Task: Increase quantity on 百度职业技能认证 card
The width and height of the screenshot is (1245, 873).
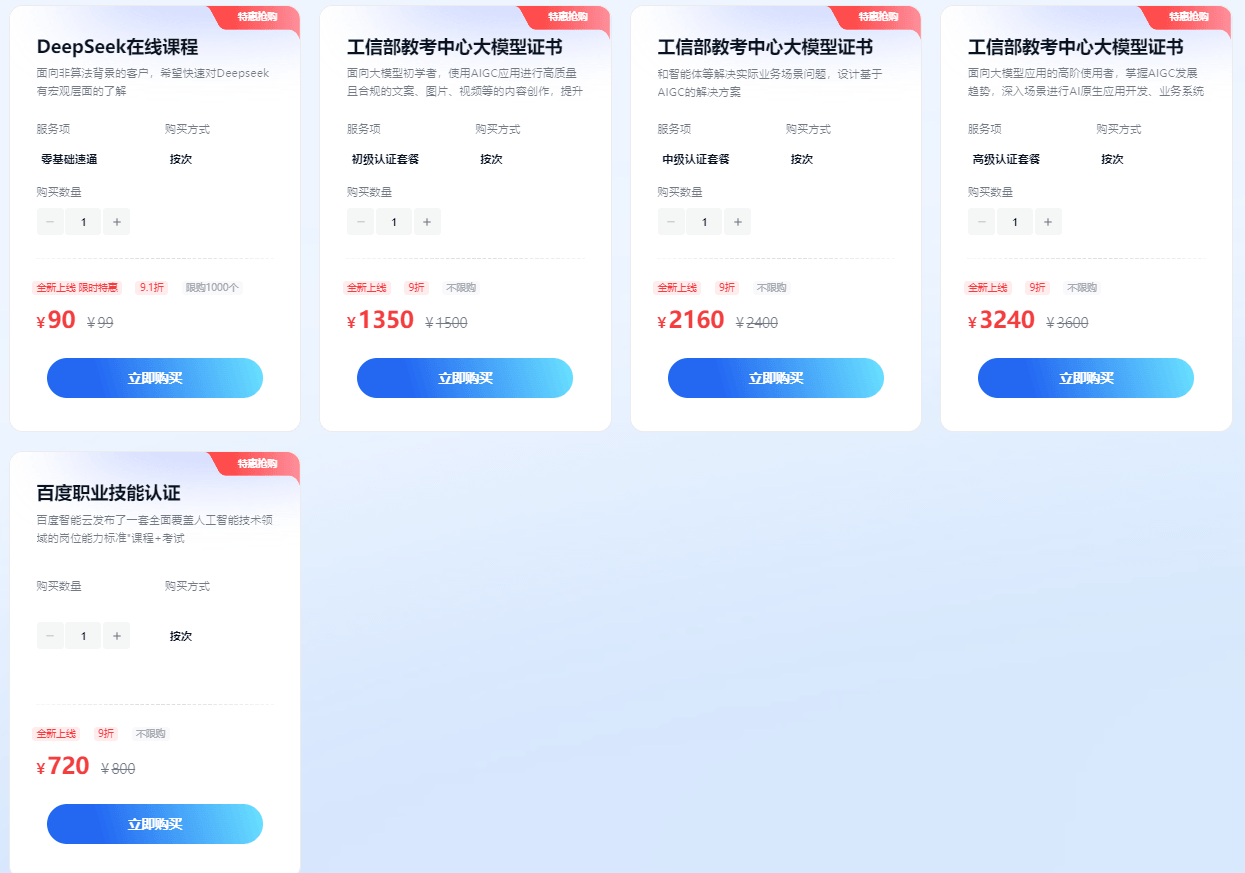Action: click(117, 636)
